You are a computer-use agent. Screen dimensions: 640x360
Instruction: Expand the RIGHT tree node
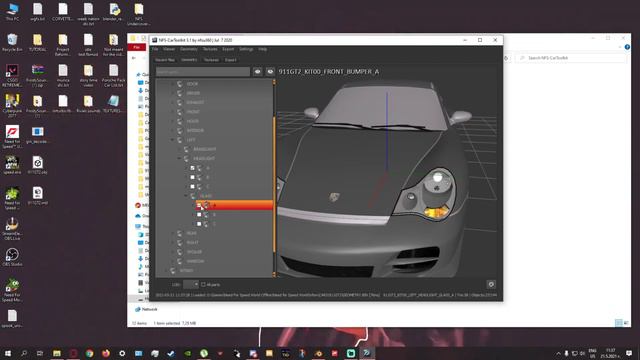click(x=172, y=242)
